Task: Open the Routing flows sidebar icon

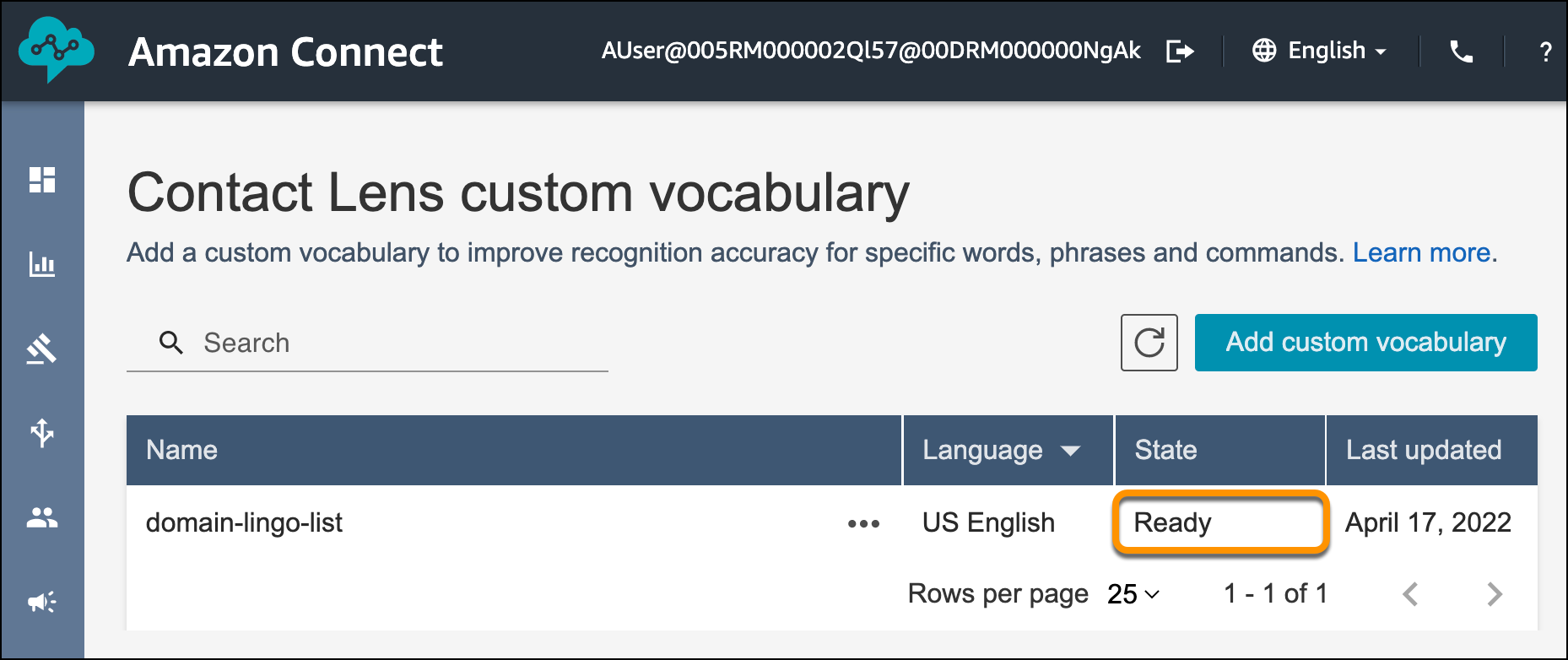Action: pyautogui.click(x=42, y=433)
